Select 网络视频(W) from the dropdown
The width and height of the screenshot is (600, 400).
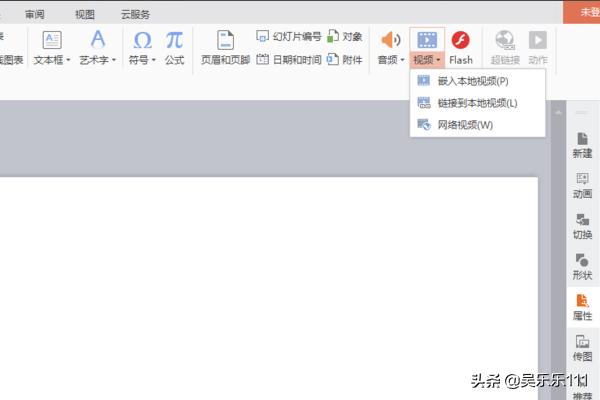tap(477, 125)
